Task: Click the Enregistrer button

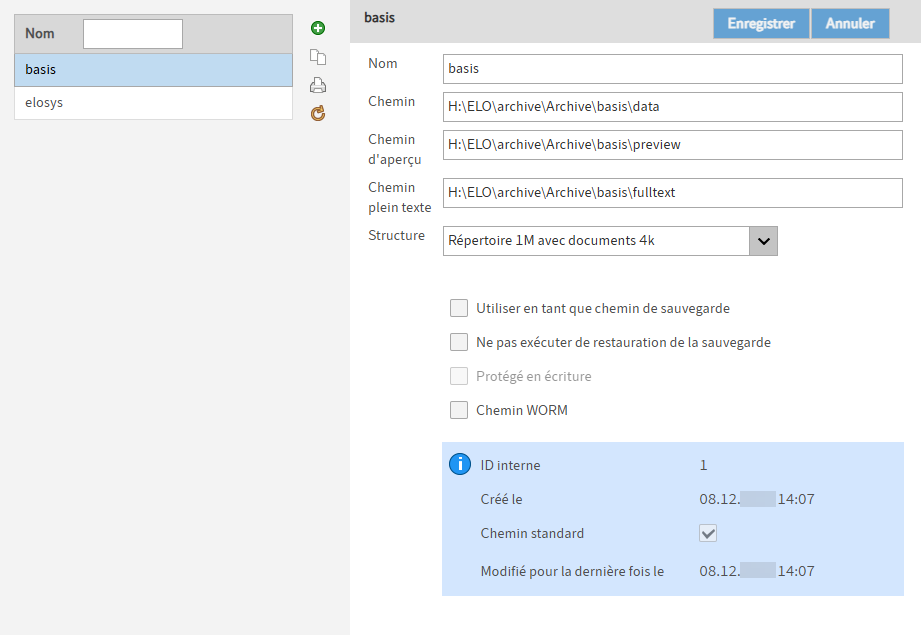Action: point(761,24)
